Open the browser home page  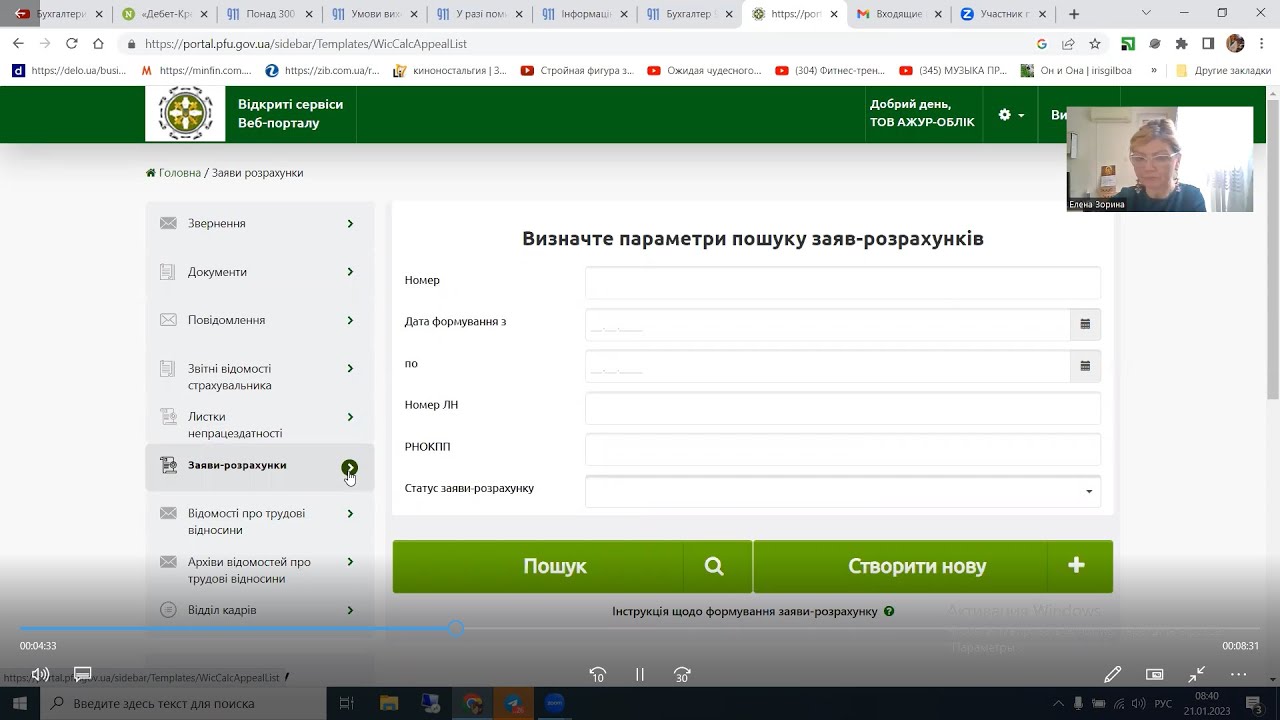98,44
